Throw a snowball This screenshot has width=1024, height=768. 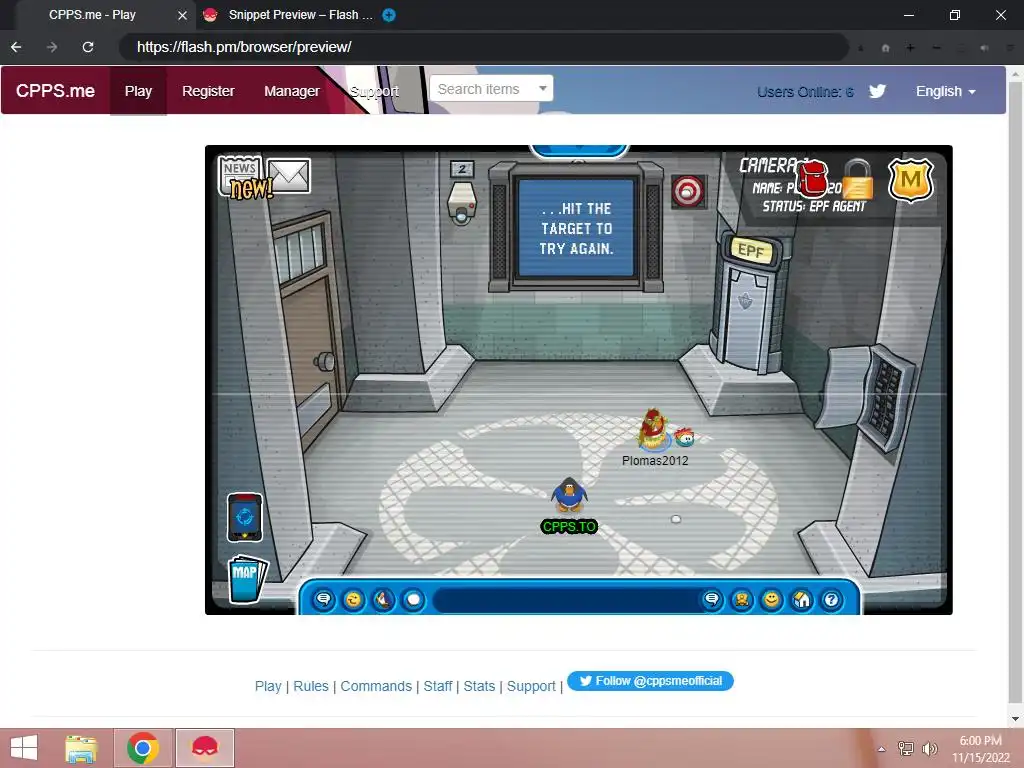tap(413, 599)
